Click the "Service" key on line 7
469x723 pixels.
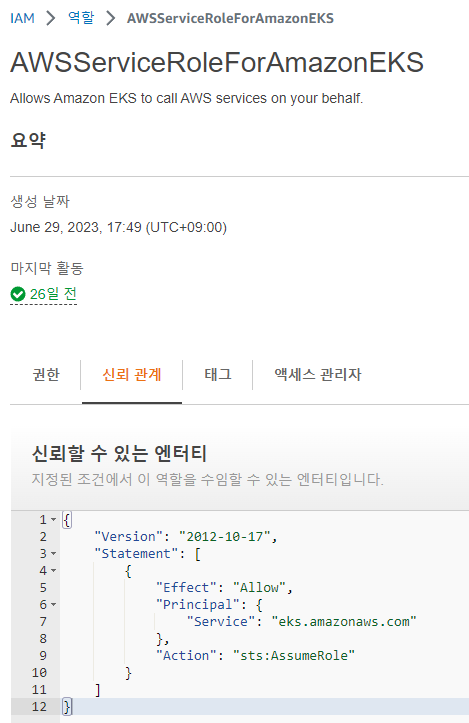pyautogui.click(x=221, y=622)
